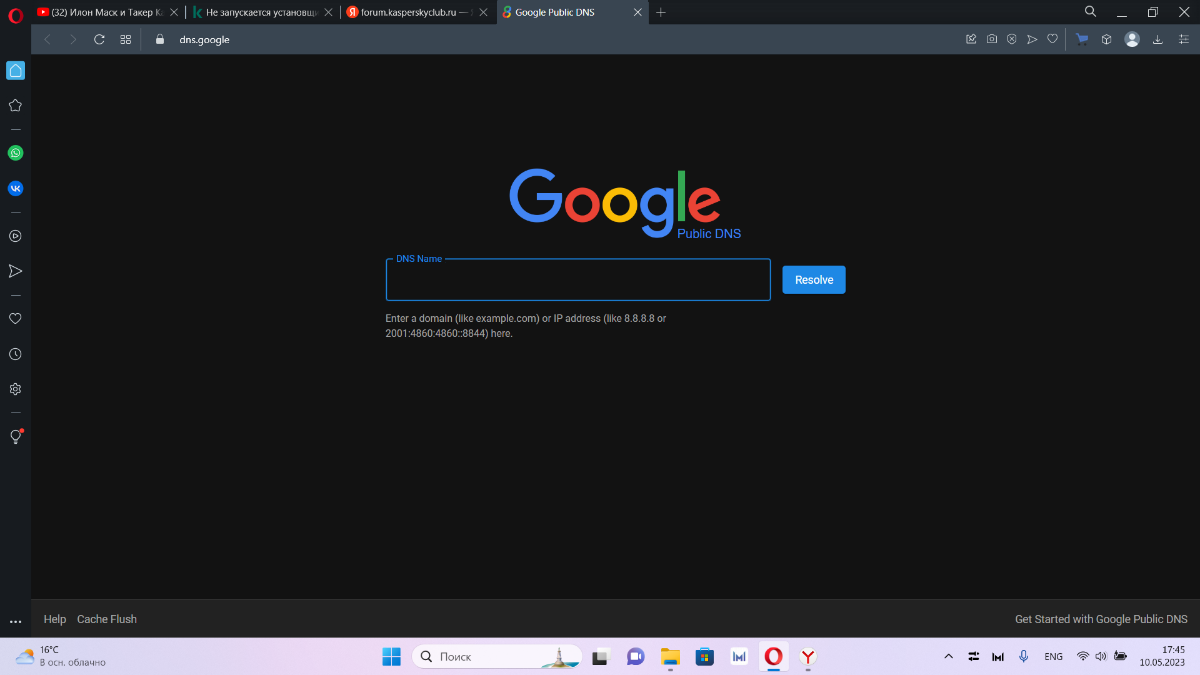Open the ad blocker shield icon
The height and width of the screenshot is (675, 1200).
[x=1011, y=39]
